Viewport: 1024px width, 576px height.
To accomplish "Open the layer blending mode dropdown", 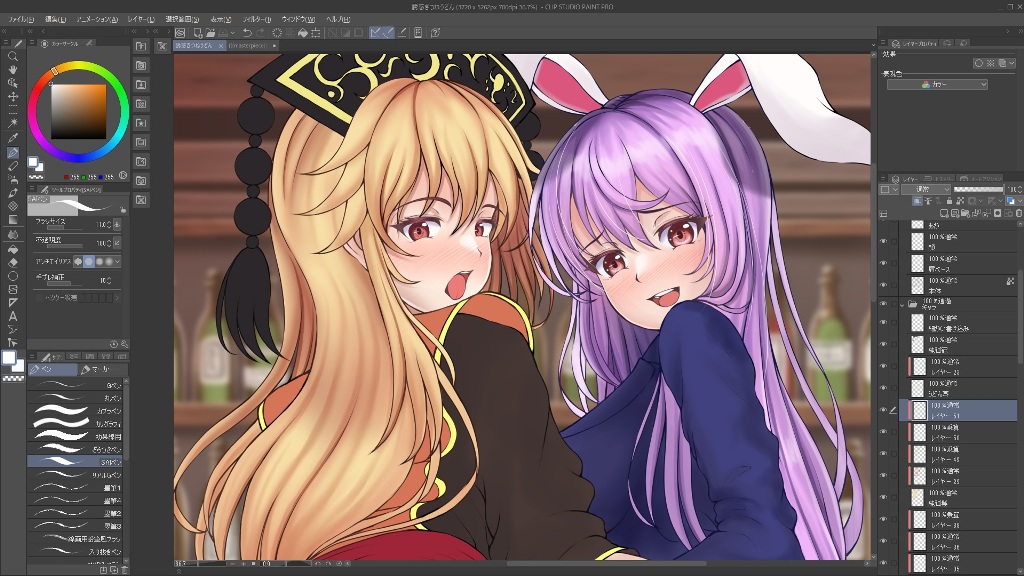I will point(925,189).
